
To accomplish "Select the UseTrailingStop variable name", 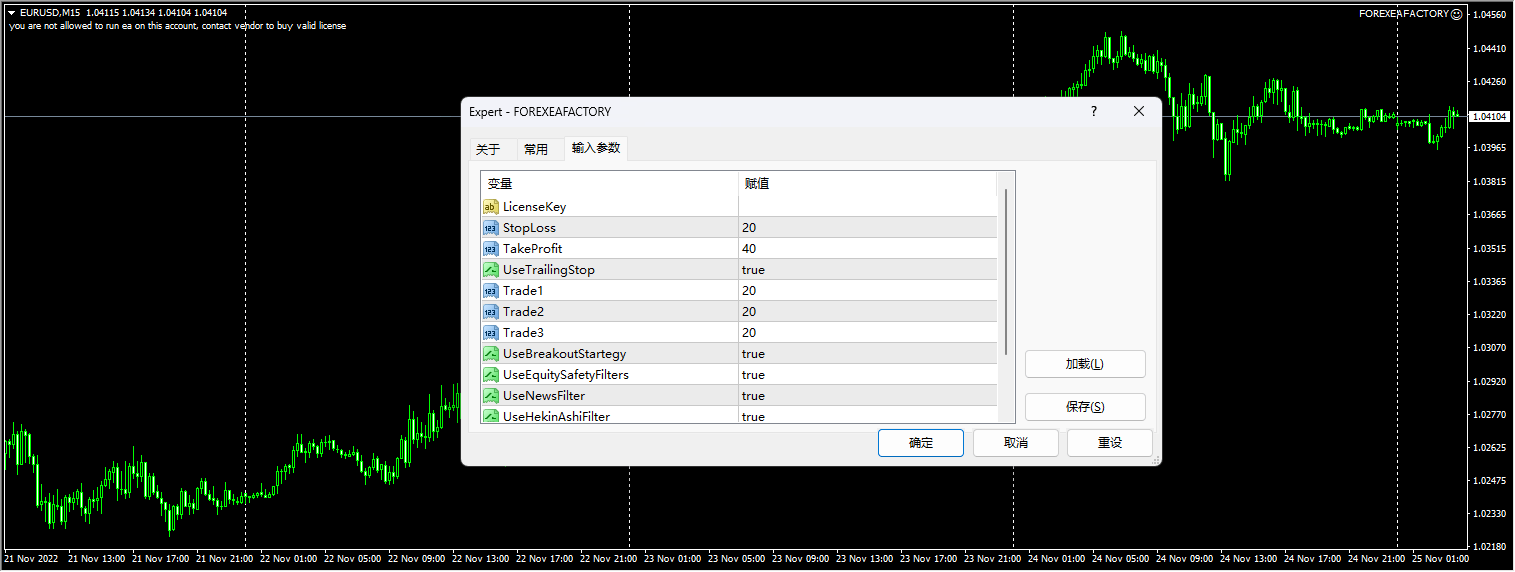I will 549,270.
